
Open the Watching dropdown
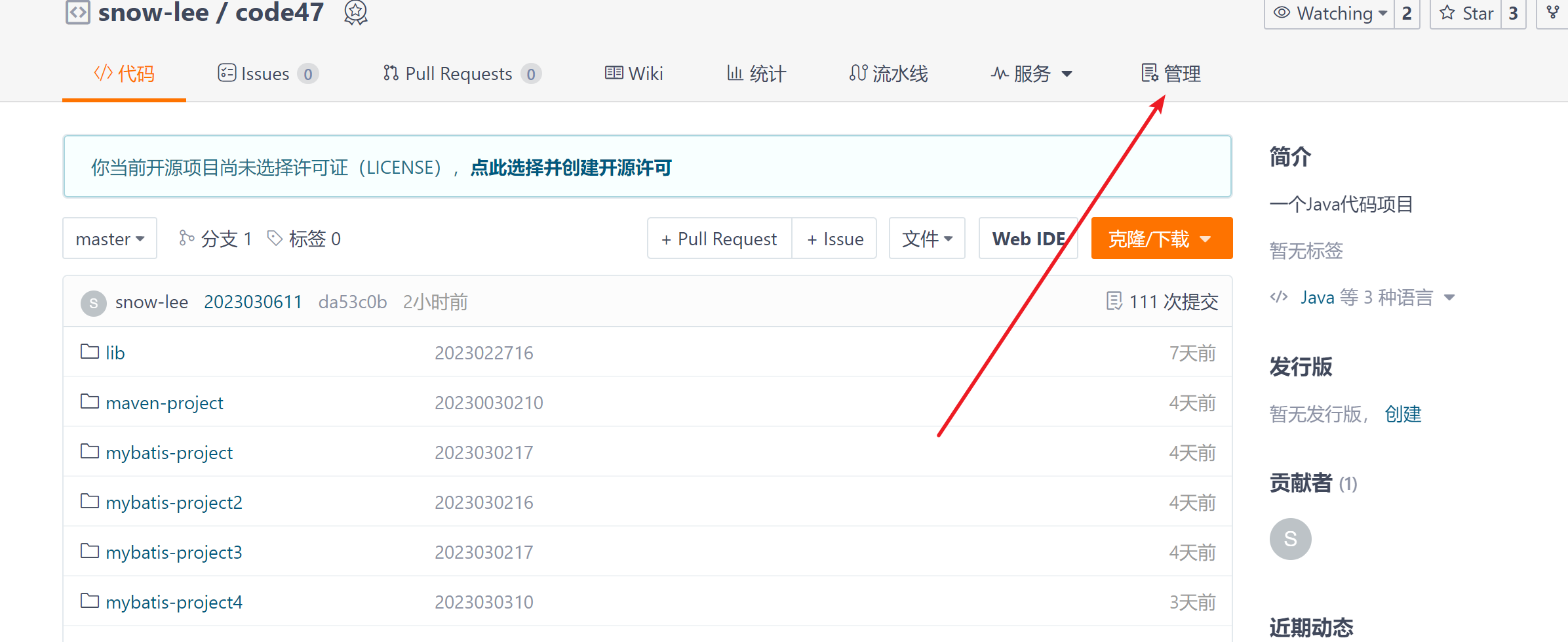point(1329,13)
